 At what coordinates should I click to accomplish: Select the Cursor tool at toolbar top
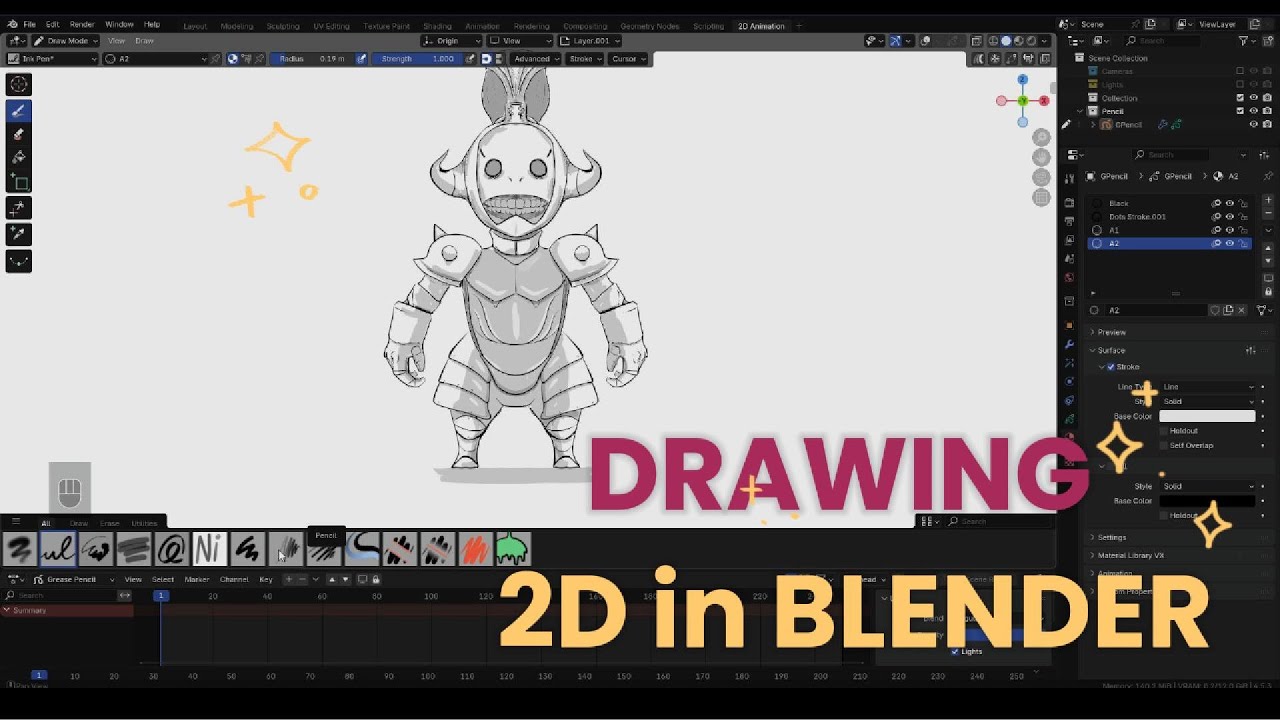[x=19, y=84]
